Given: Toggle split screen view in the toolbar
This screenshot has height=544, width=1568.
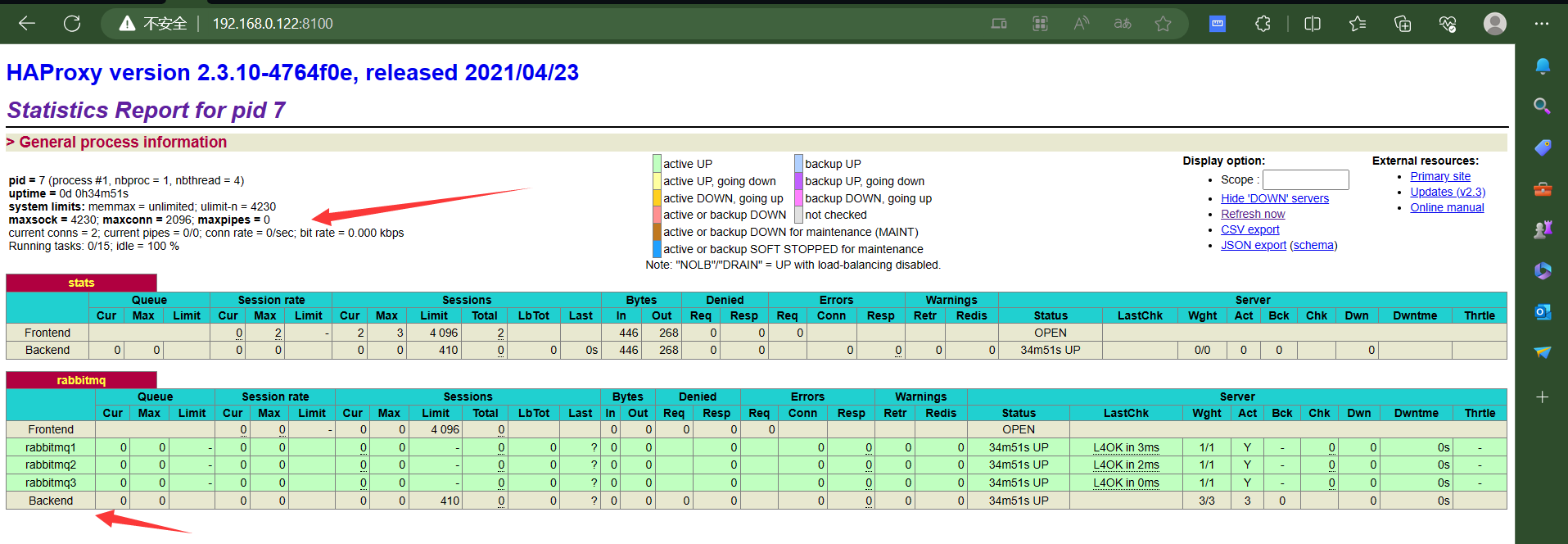Looking at the screenshot, I should coord(1313,24).
